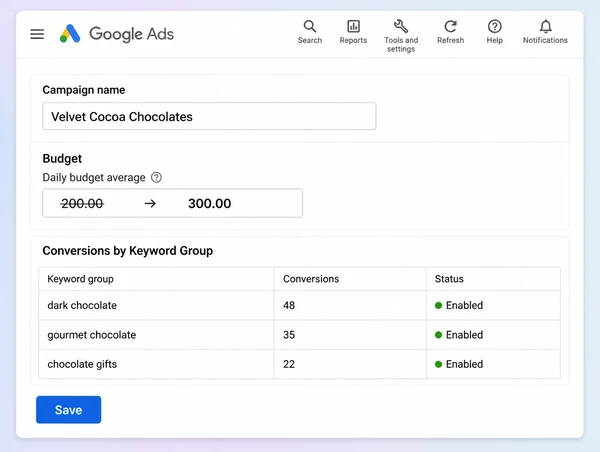Screen dimensions: 600x452
Task: Click the 22 conversions value
Action: tap(289, 364)
